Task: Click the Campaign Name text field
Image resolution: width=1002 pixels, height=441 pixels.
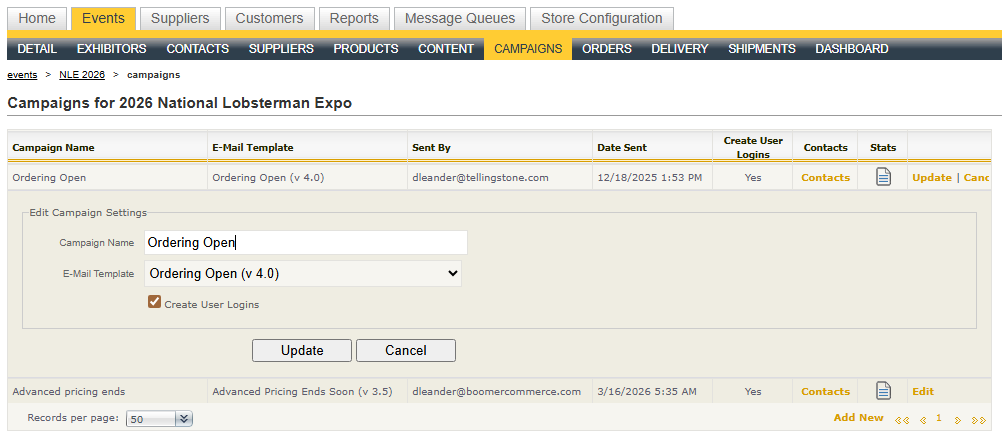Action: click(305, 242)
